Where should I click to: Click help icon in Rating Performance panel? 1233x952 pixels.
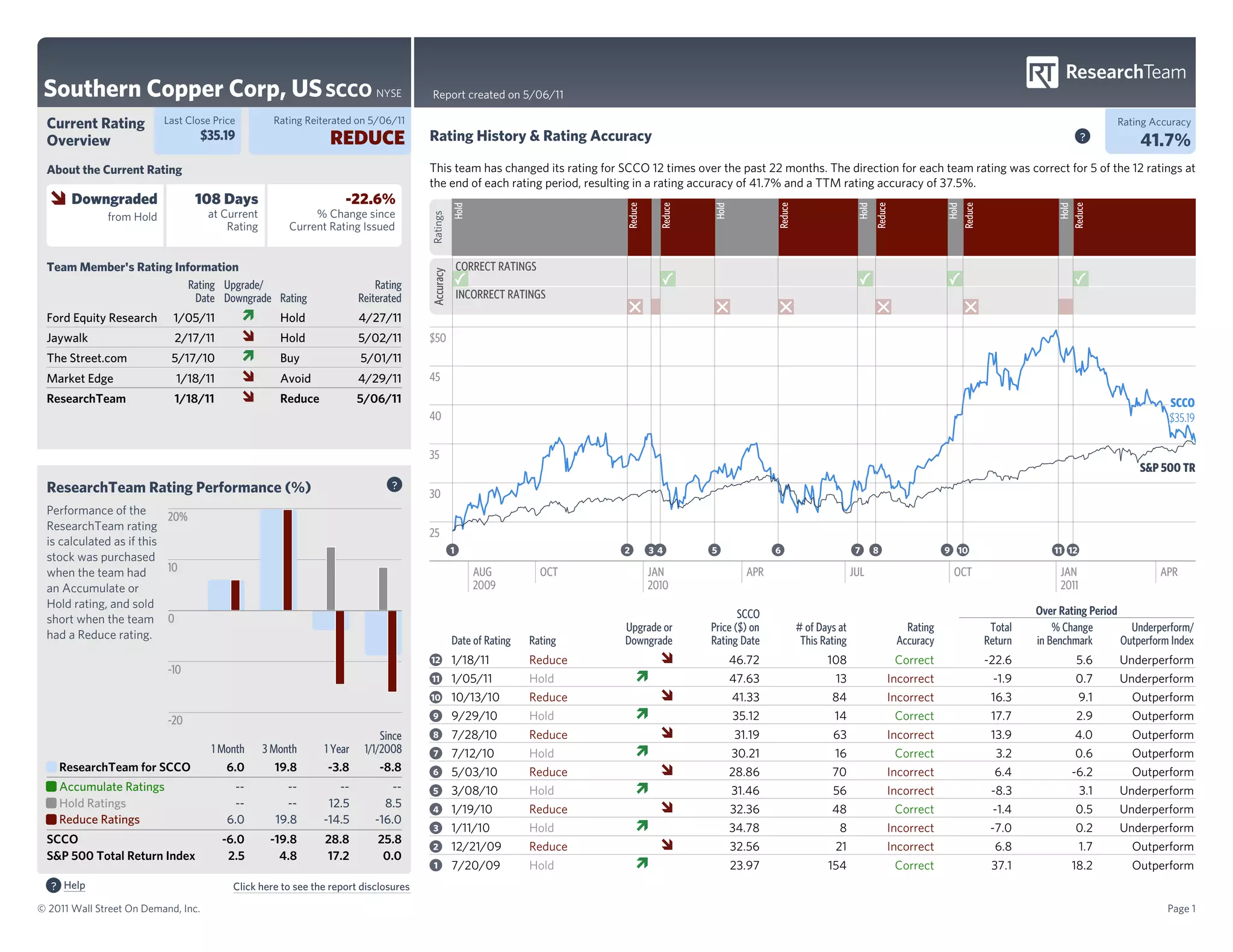coord(394,484)
